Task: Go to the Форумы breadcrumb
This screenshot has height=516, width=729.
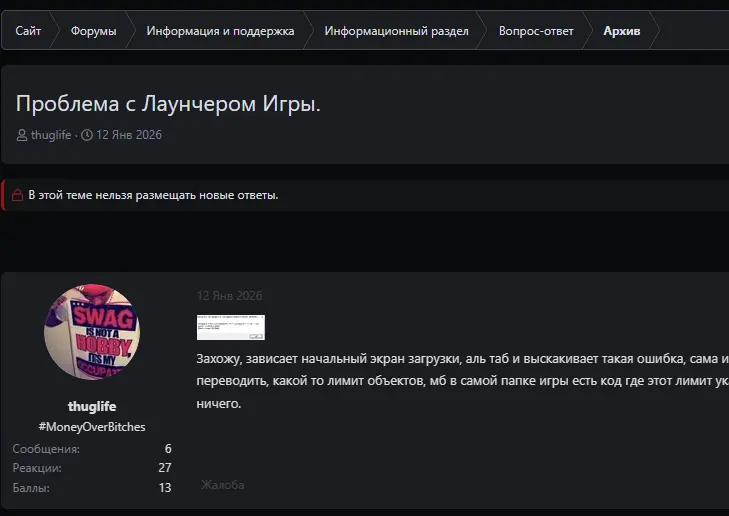Action: tap(93, 31)
